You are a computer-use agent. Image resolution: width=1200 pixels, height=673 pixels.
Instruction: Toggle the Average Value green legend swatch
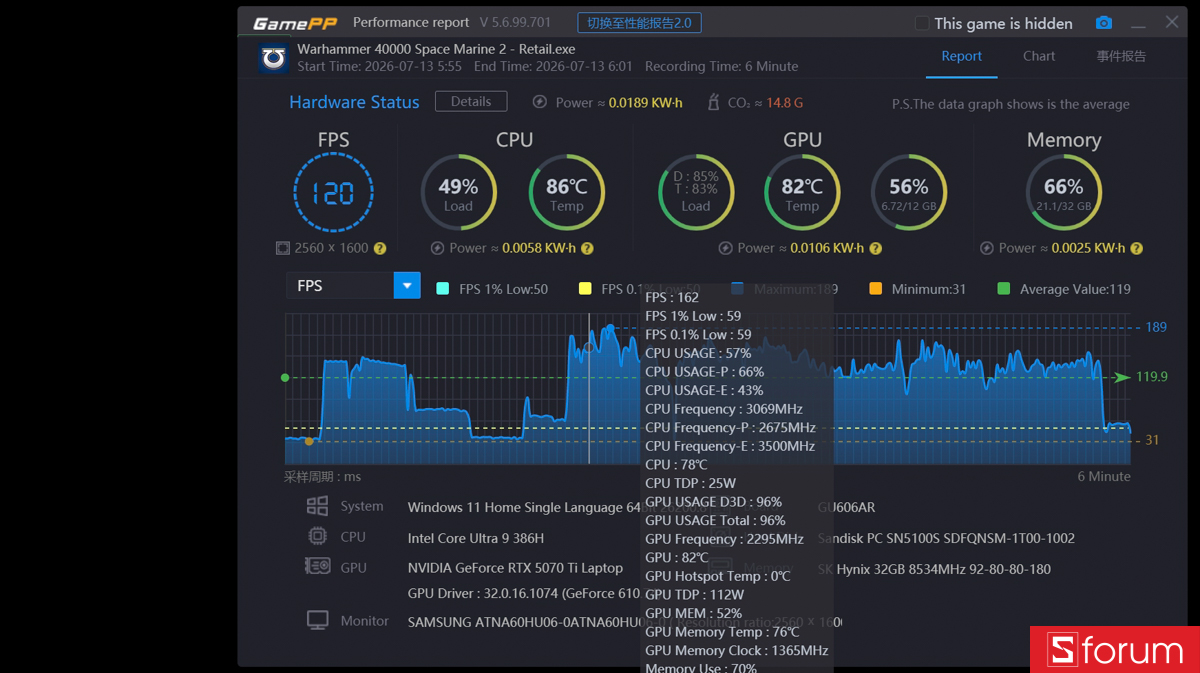(1004, 289)
